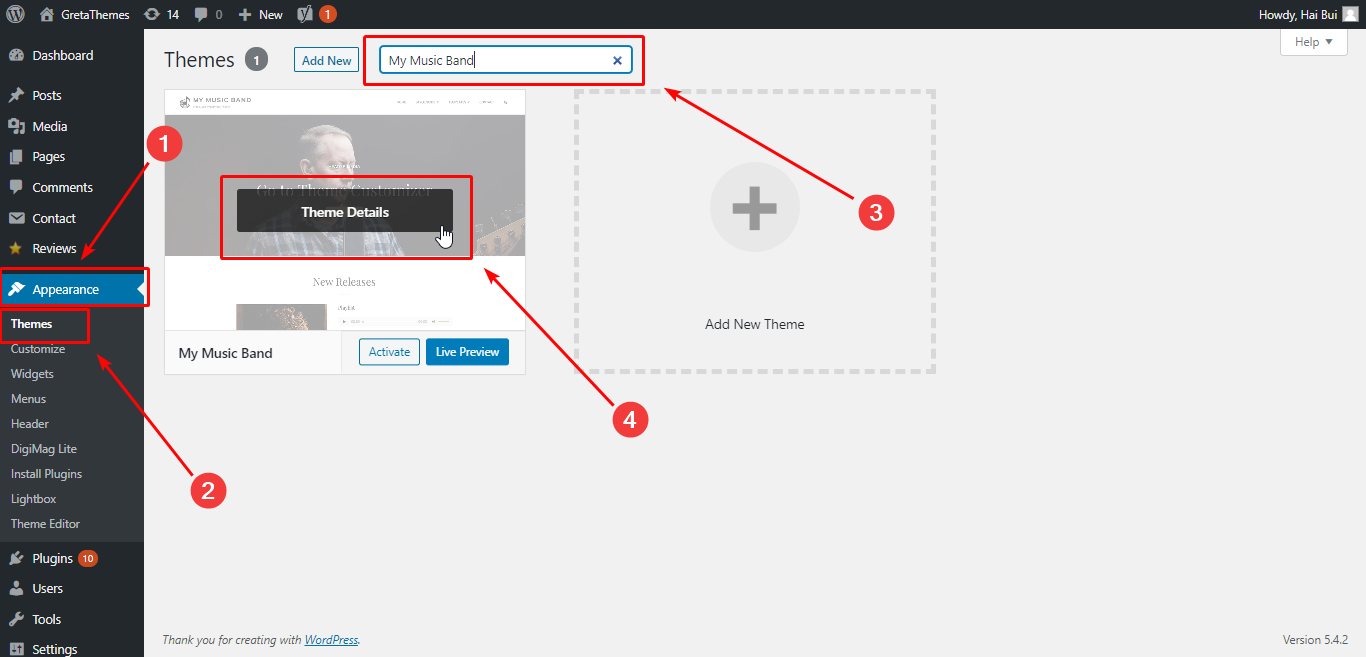The height and width of the screenshot is (657, 1366).
Task: Activate the My Music Band theme
Action: pyautogui.click(x=388, y=351)
